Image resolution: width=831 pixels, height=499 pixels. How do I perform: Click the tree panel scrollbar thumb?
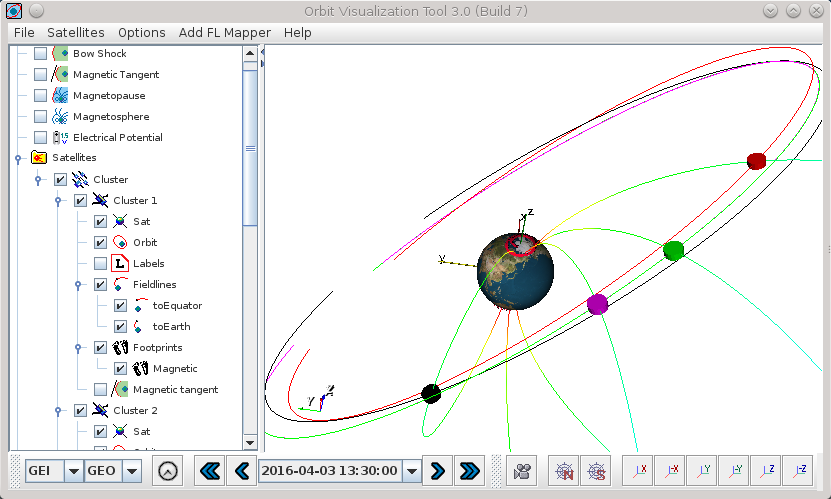[x=251, y=148]
